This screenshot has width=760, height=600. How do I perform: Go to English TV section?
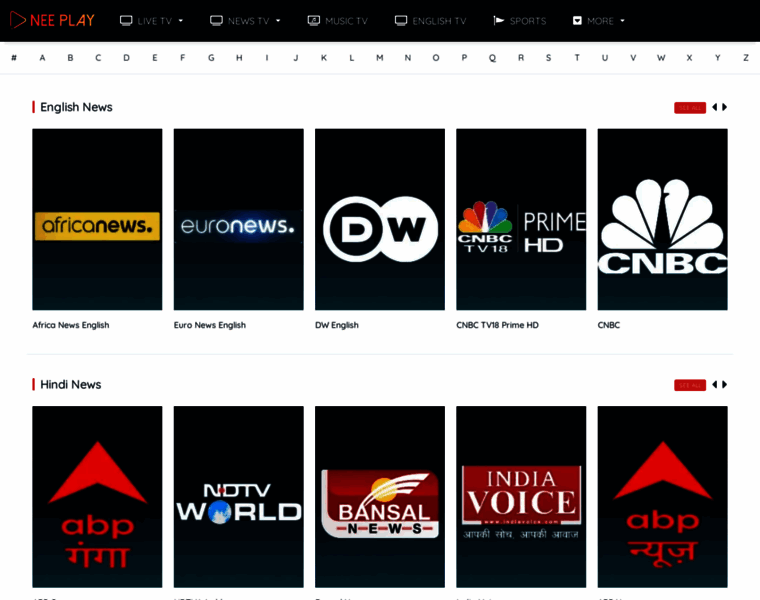(x=430, y=21)
